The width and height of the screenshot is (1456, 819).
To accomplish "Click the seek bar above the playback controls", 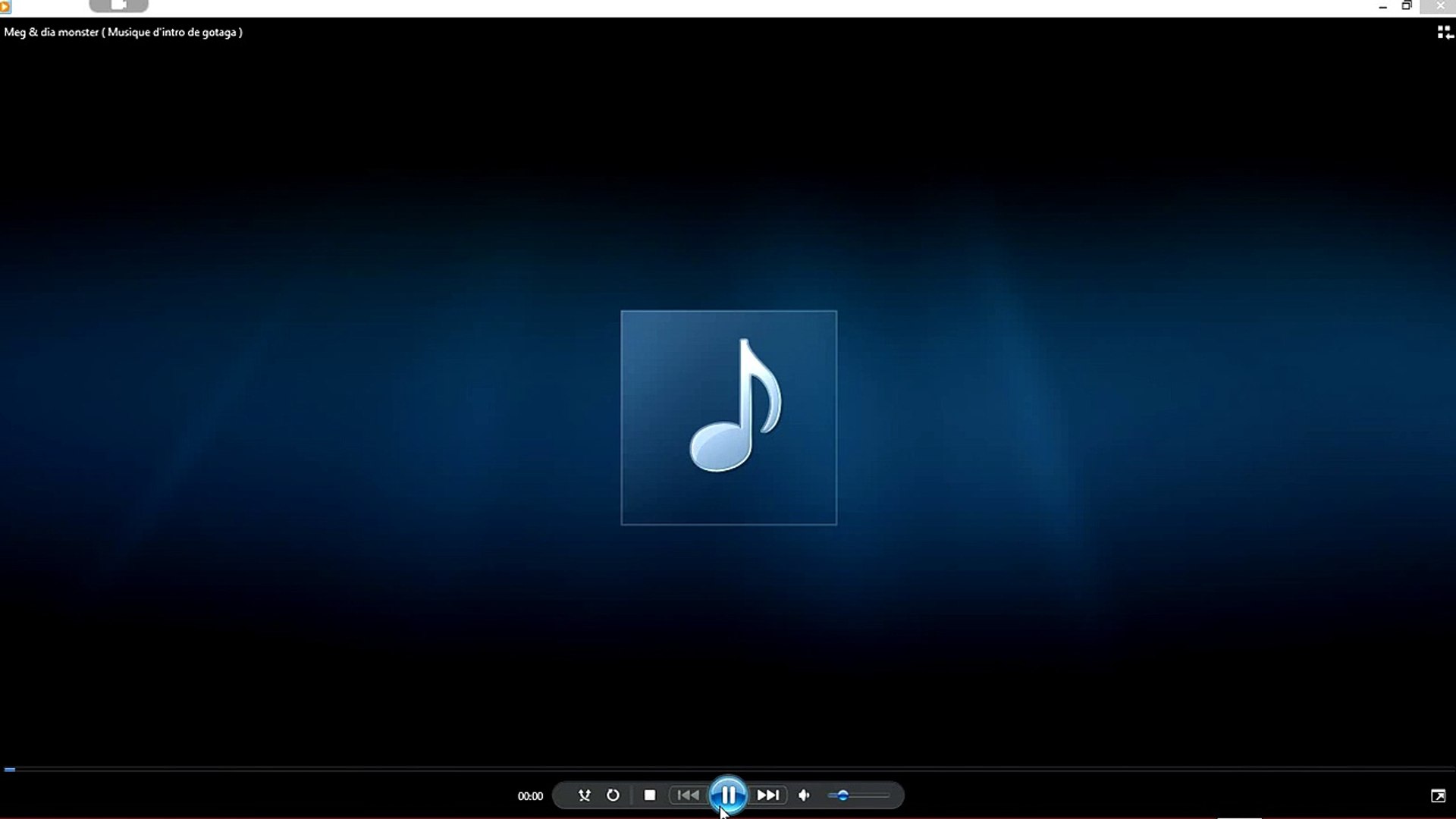I will (728, 769).
